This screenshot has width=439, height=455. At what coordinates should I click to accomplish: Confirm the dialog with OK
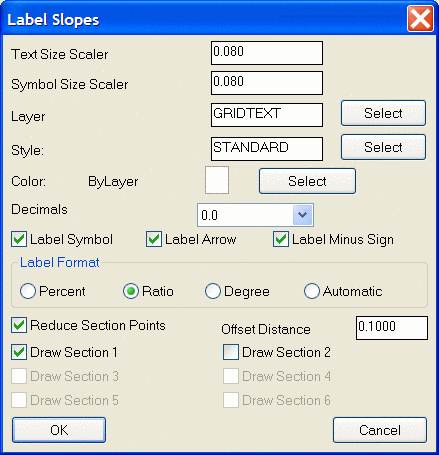59,430
